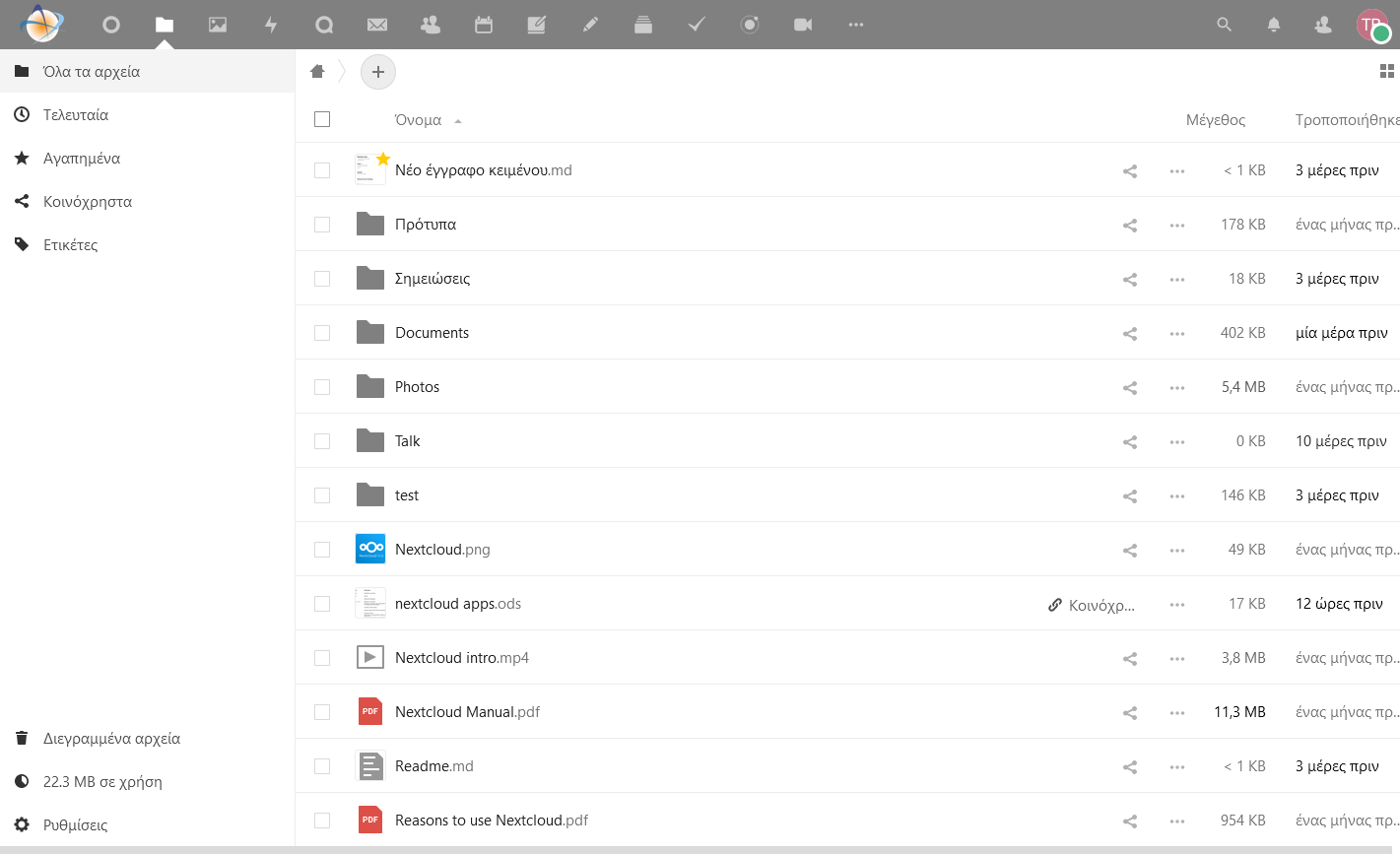
Task: Sort files by Όνομα column
Action: tap(418, 120)
